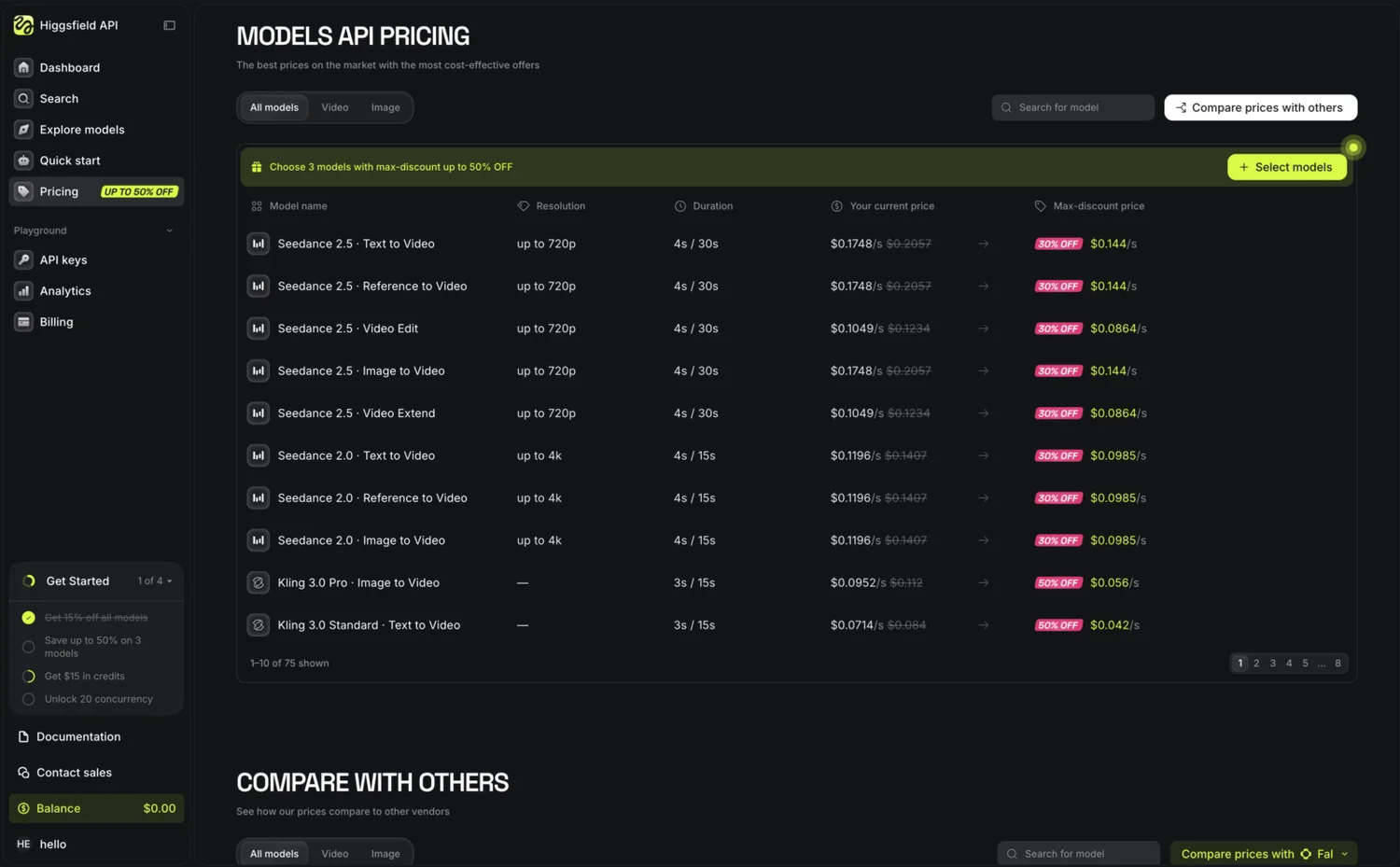Click the $0.042/s max-discount price
Screen dimensions: 1400x867
click(1114, 625)
